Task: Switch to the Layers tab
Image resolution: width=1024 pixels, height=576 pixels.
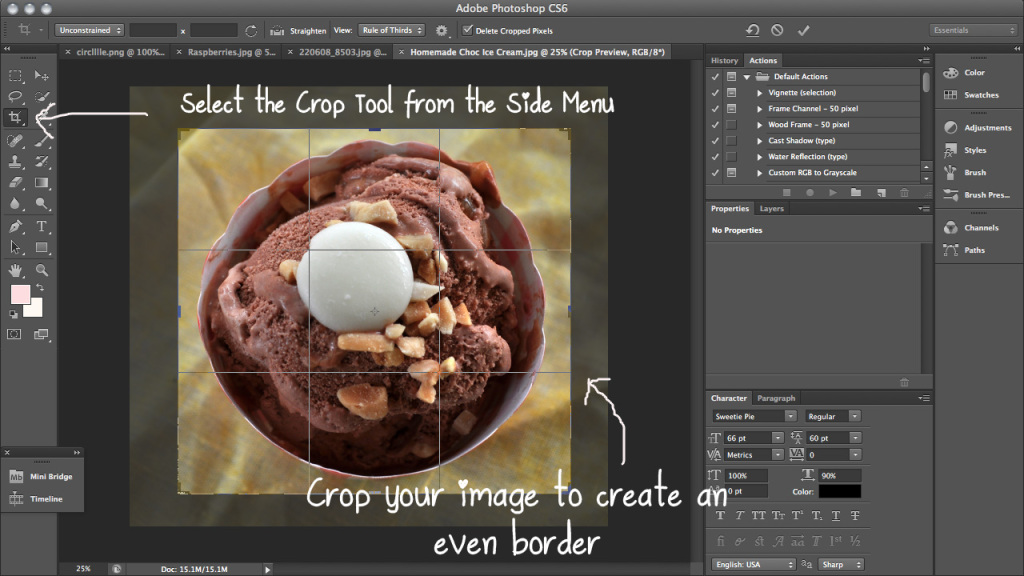Action: (x=771, y=209)
